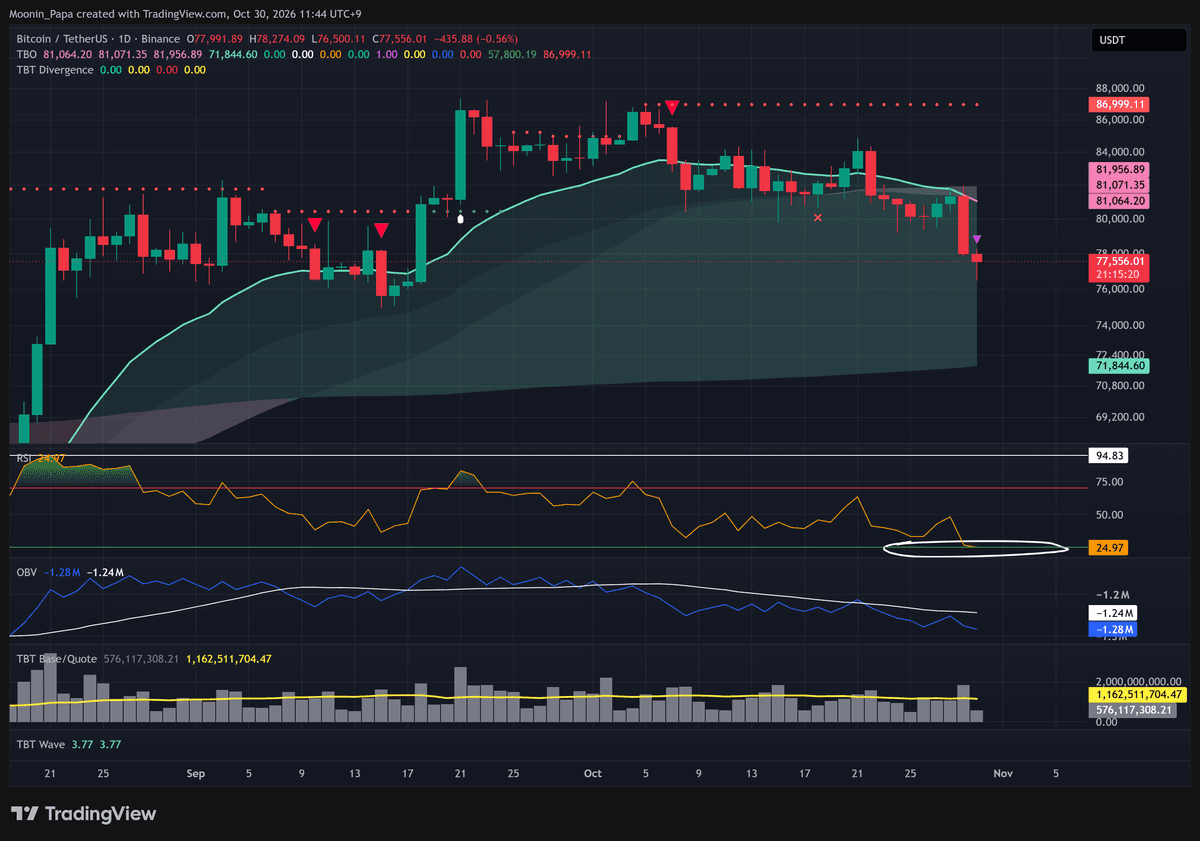Click the red triangle signal near September 9

pyautogui.click(x=315, y=225)
